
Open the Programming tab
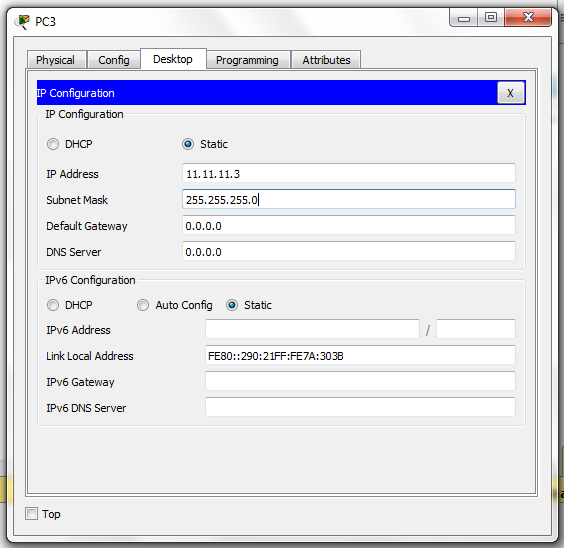tap(247, 60)
